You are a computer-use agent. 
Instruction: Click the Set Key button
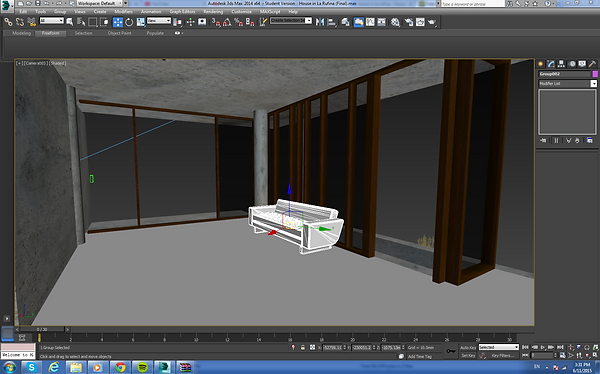(468, 356)
